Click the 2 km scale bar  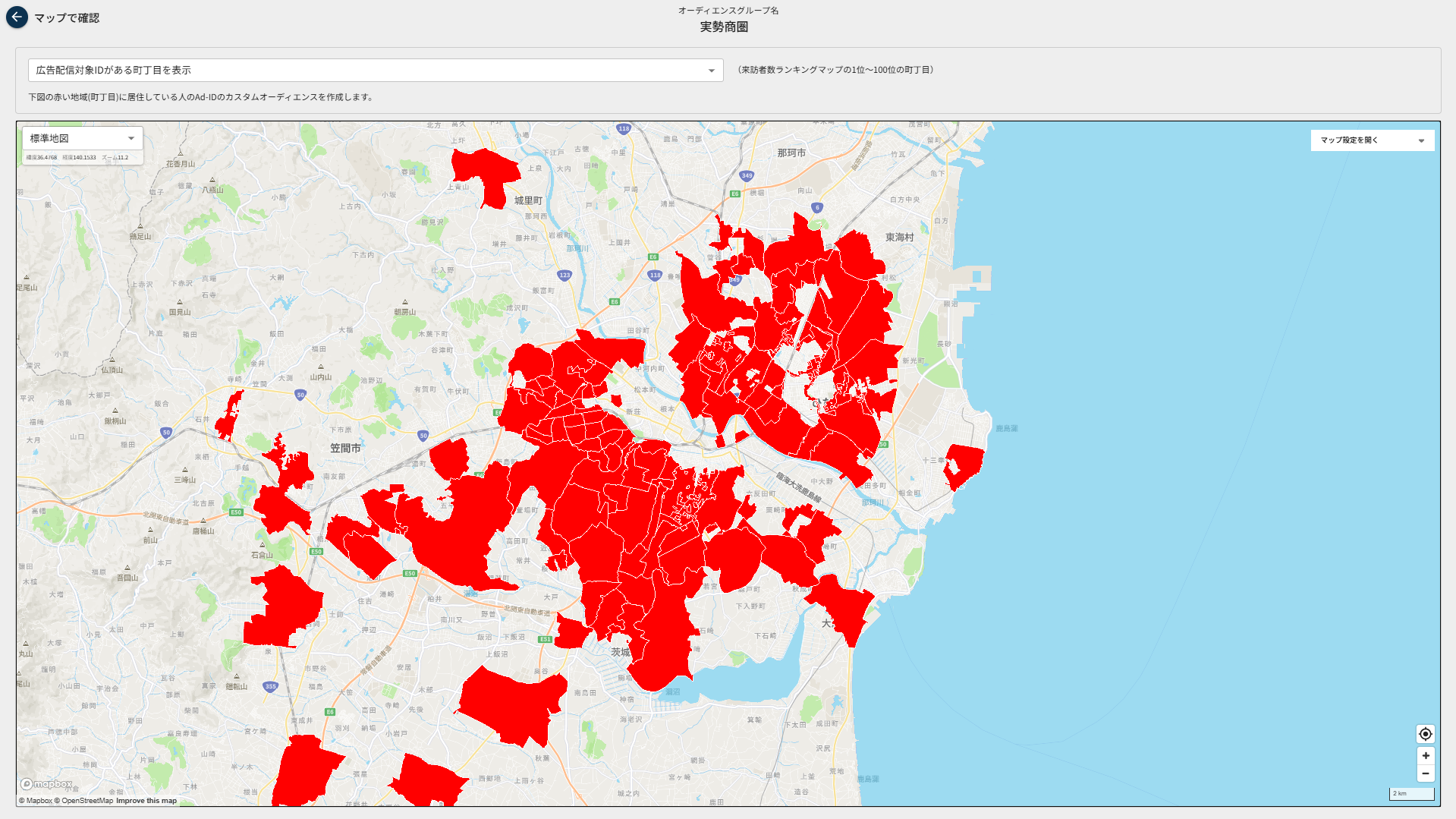coord(1411,793)
